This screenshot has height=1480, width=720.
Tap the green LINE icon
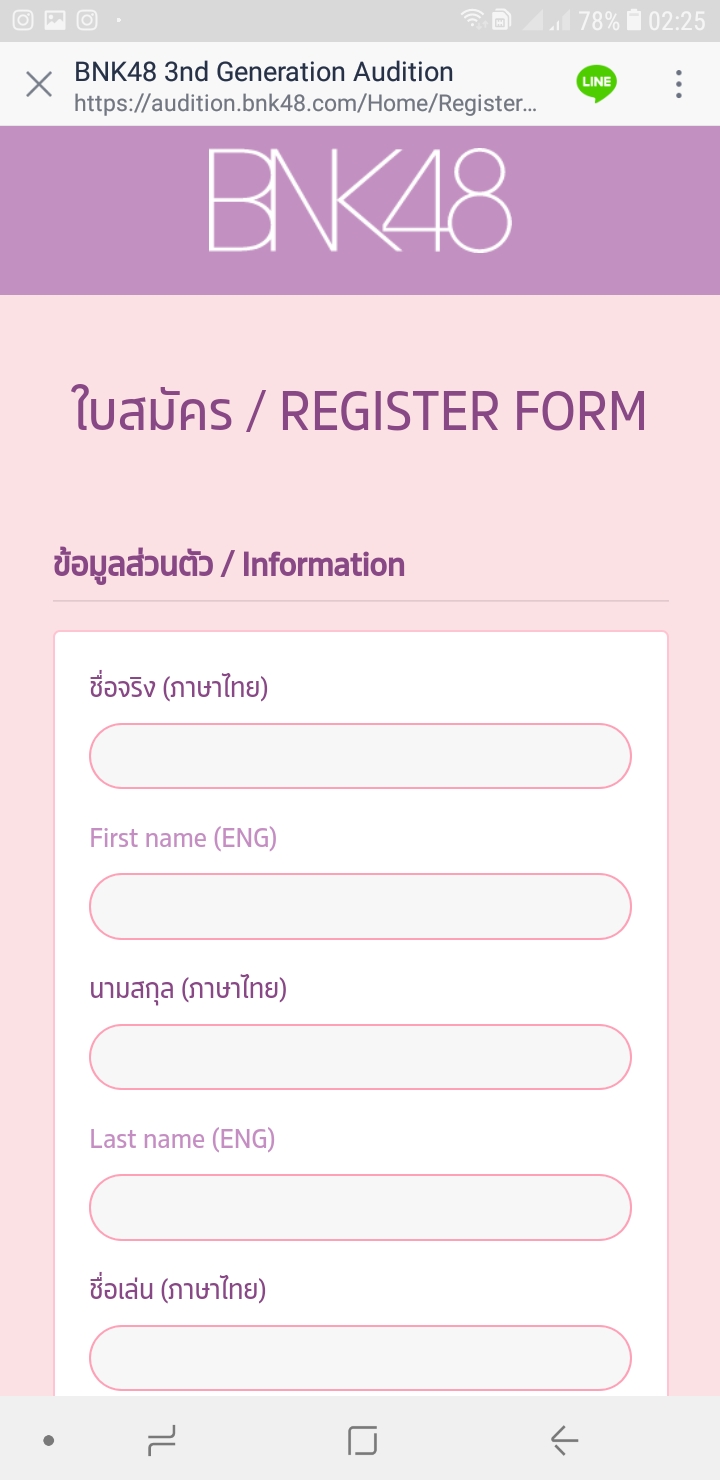(596, 84)
